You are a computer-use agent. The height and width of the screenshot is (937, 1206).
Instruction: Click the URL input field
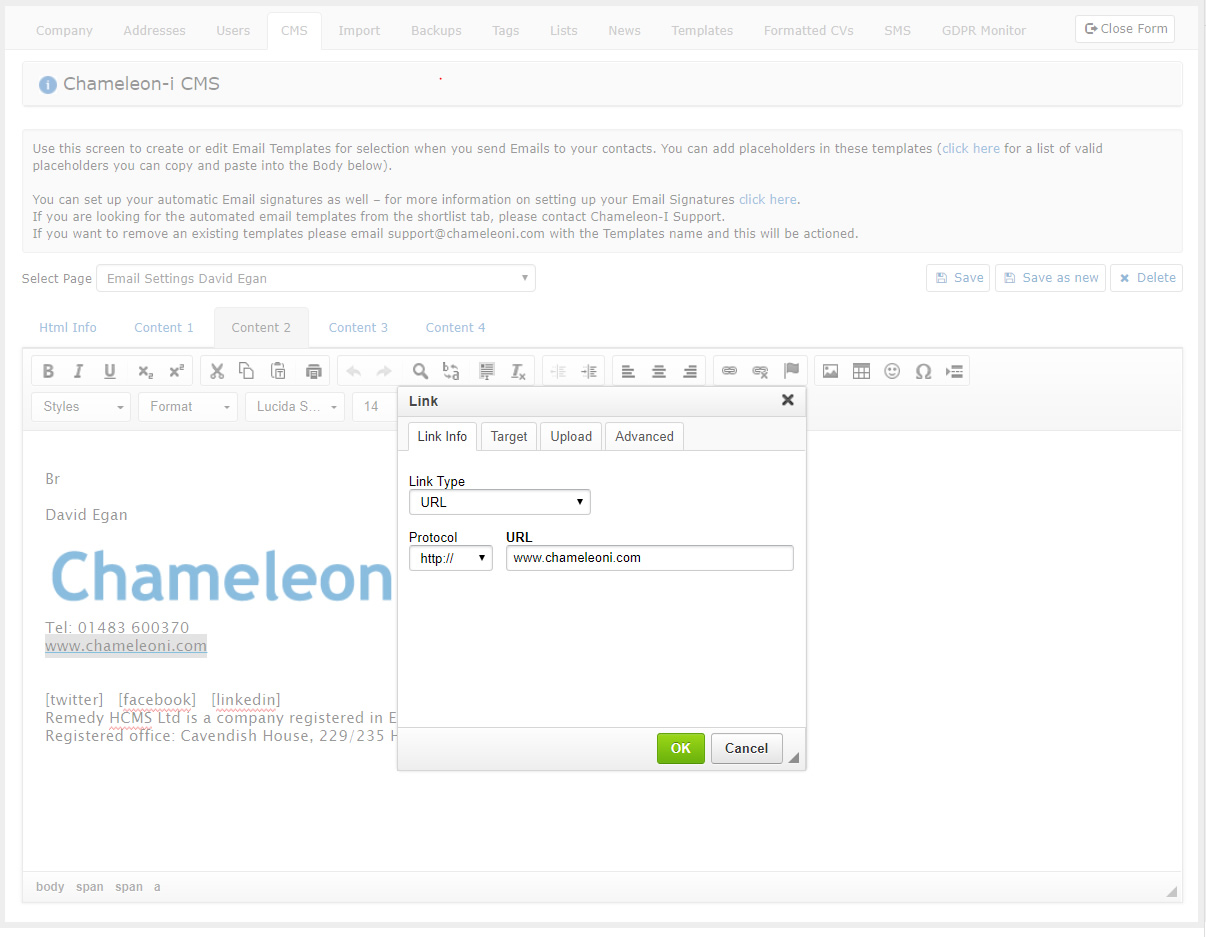click(650, 558)
